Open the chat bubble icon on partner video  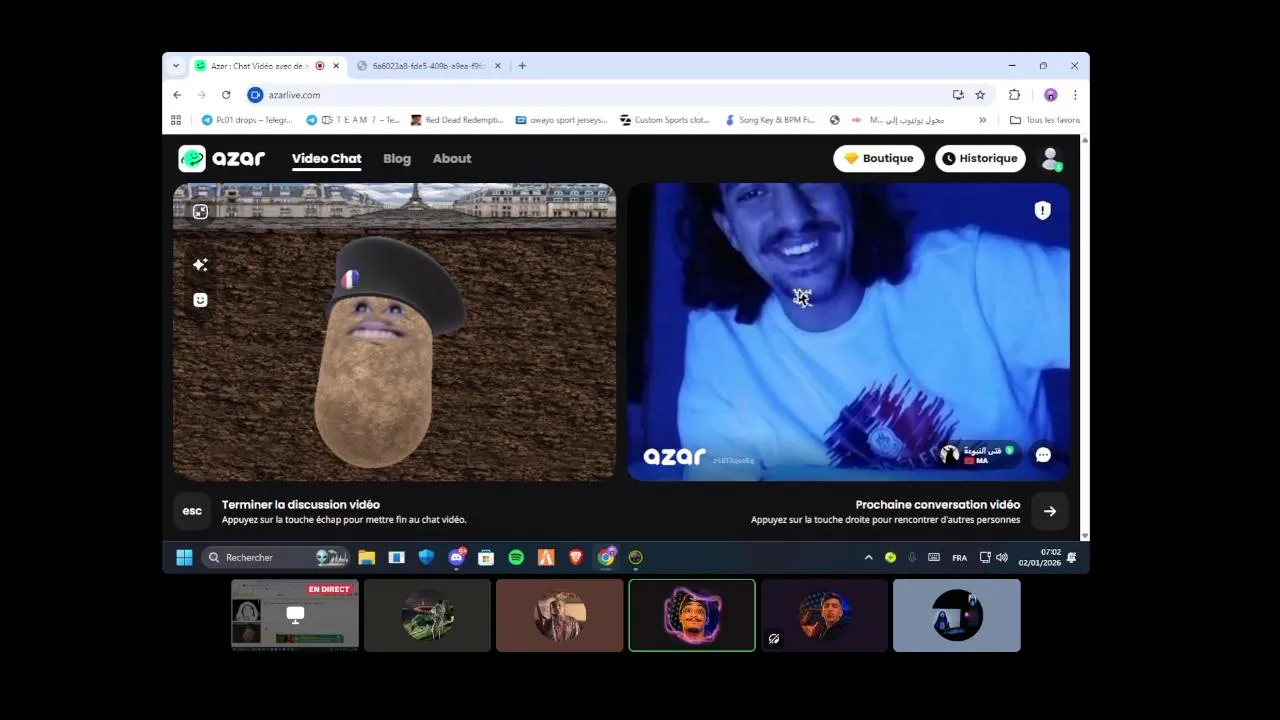click(1043, 455)
